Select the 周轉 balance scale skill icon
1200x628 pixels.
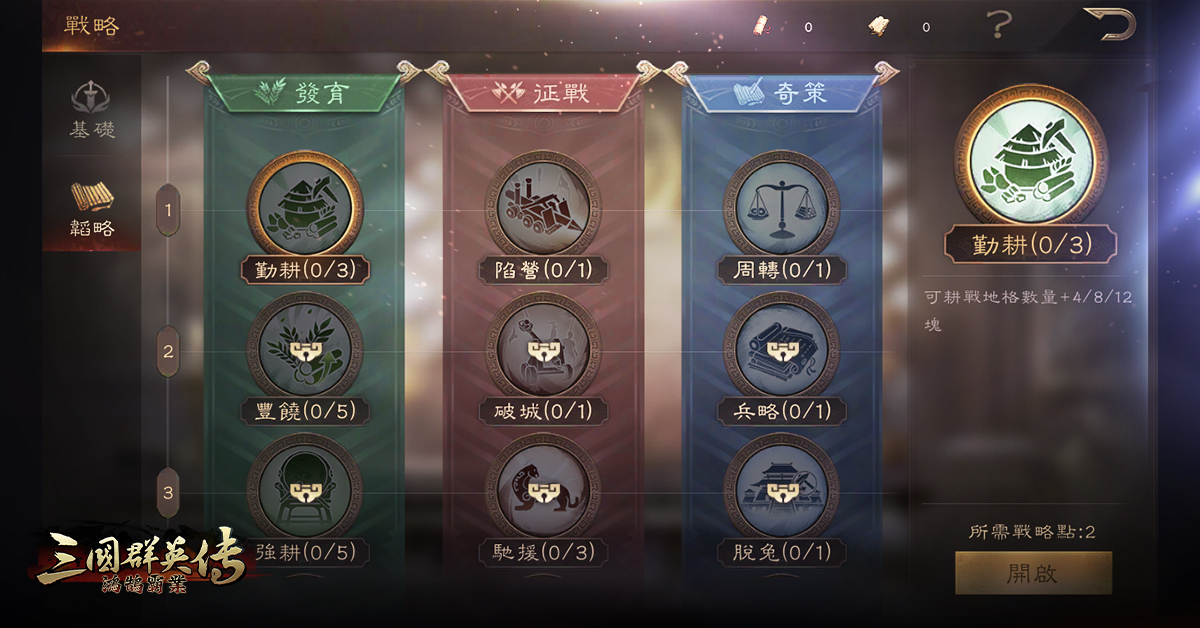point(781,208)
